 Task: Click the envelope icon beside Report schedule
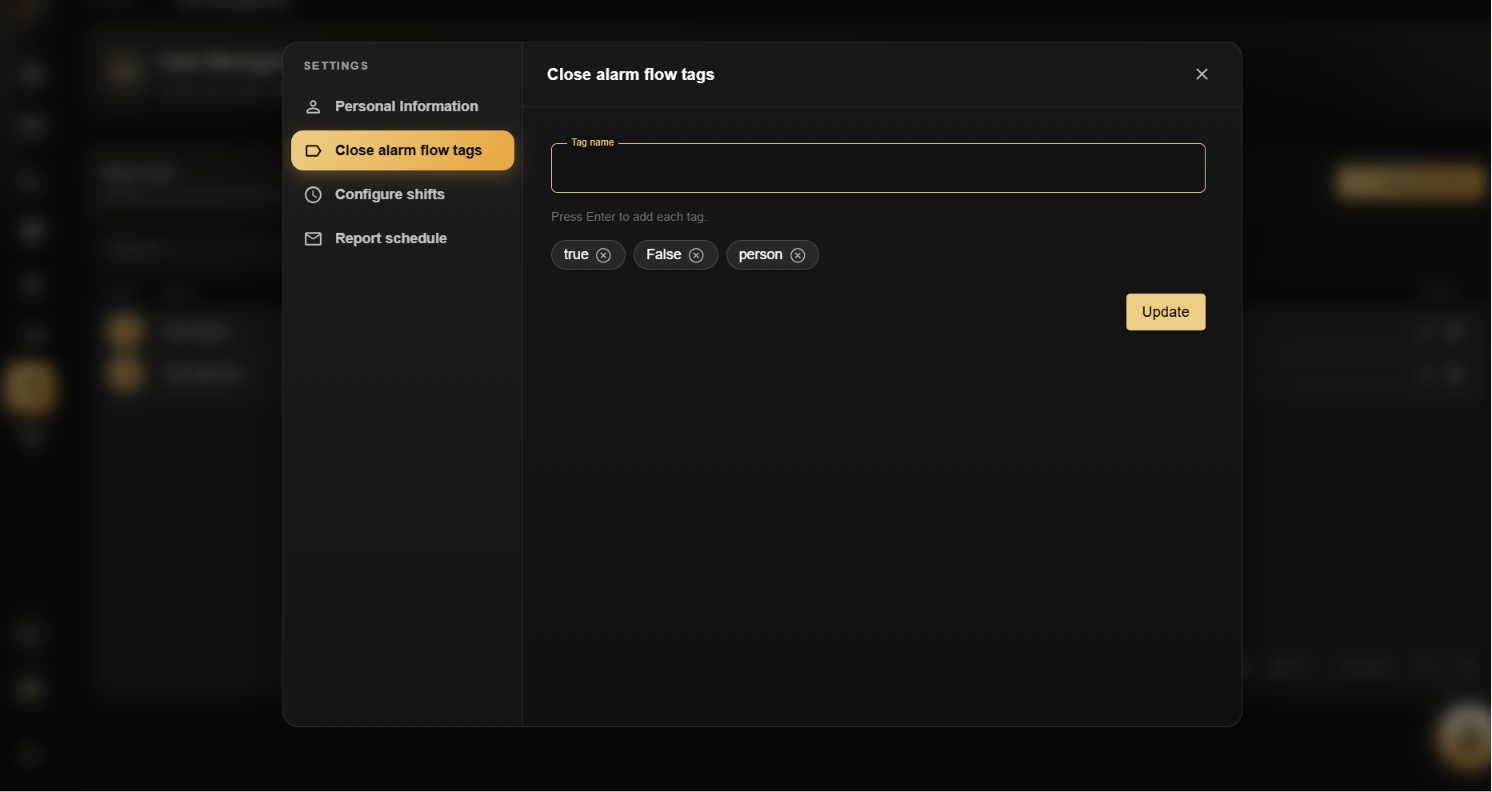[313, 239]
